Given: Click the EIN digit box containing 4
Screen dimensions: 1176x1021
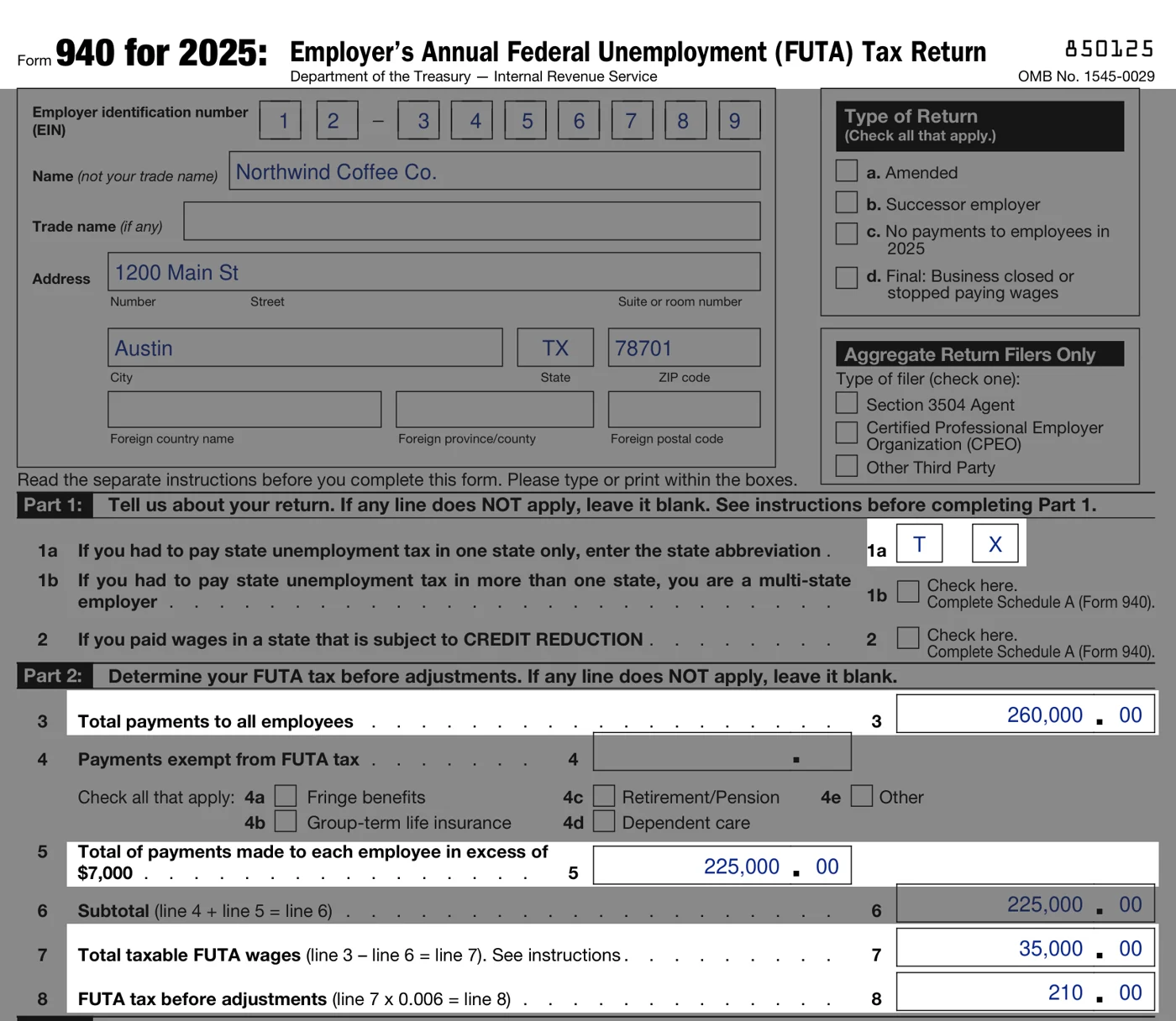Looking at the screenshot, I should coord(472,120).
